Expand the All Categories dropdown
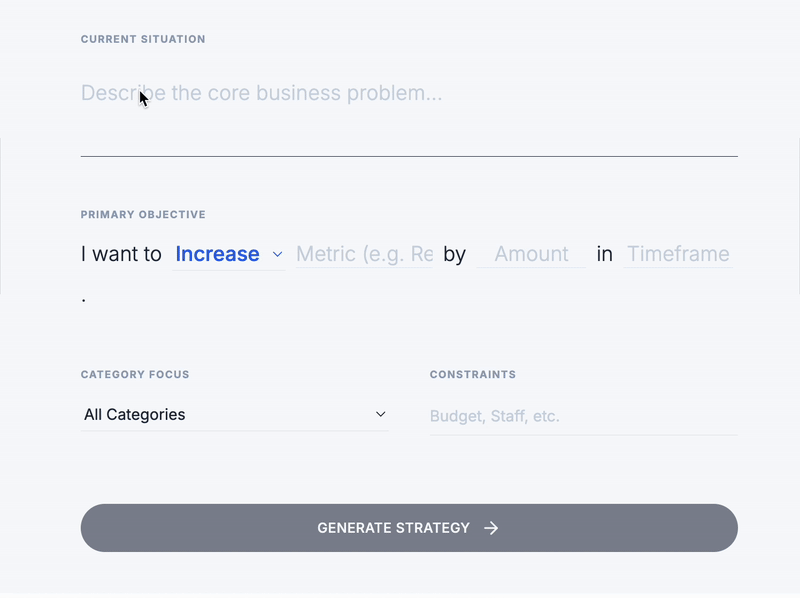This screenshot has width=800, height=598. click(234, 414)
